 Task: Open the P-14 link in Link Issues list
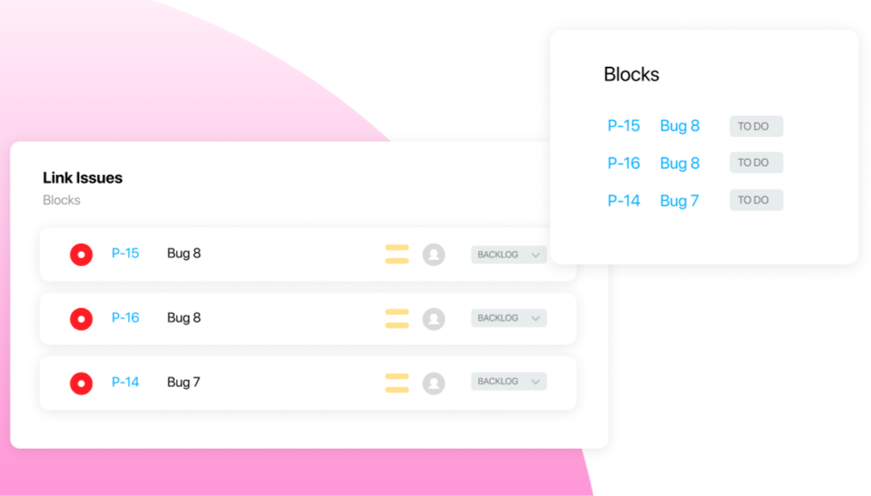coord(125,382)
